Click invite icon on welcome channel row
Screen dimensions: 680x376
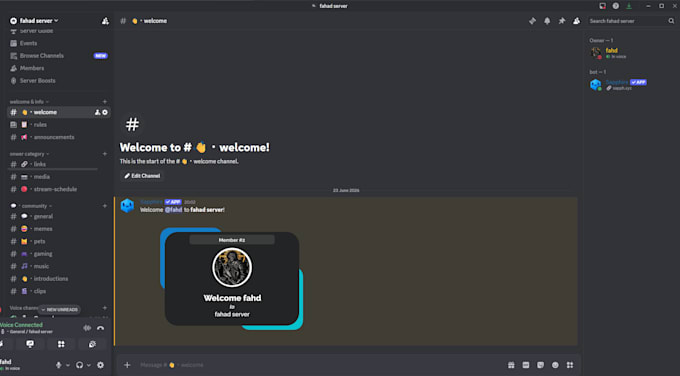[97, 112]
